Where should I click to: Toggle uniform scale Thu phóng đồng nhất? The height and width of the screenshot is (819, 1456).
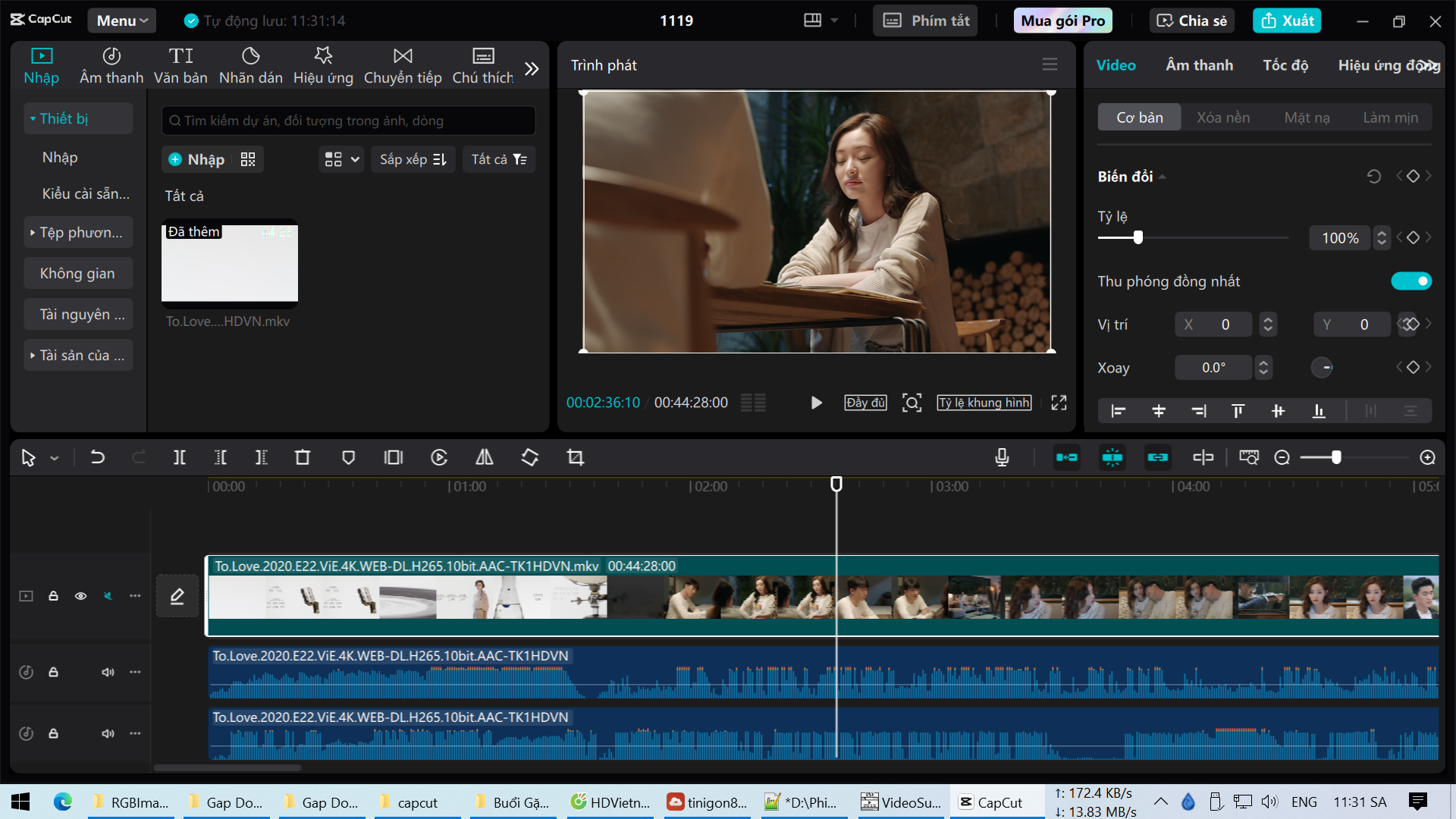click(1411, 281)
